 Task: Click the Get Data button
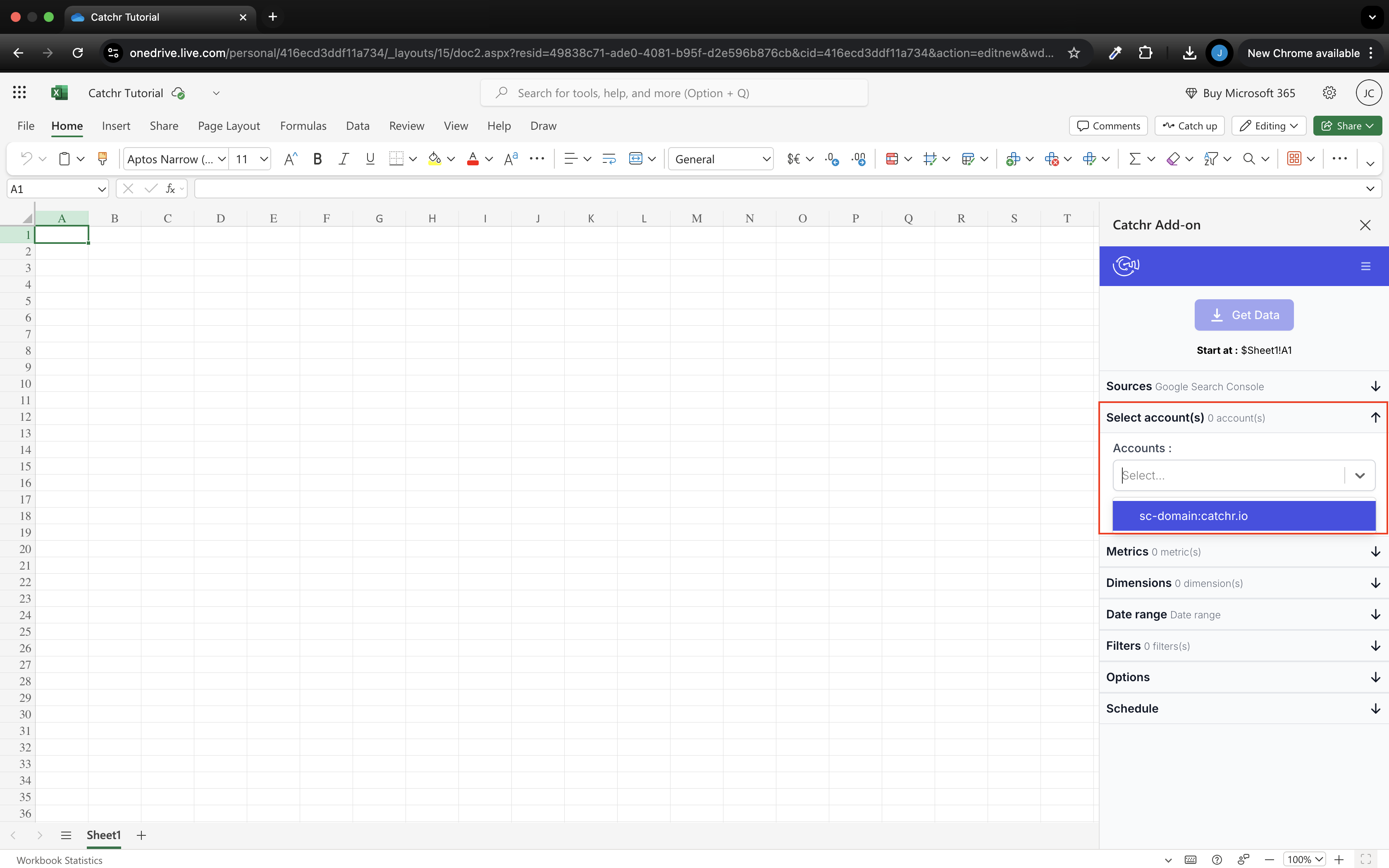pyautogui.click(x=1244, y=315)
